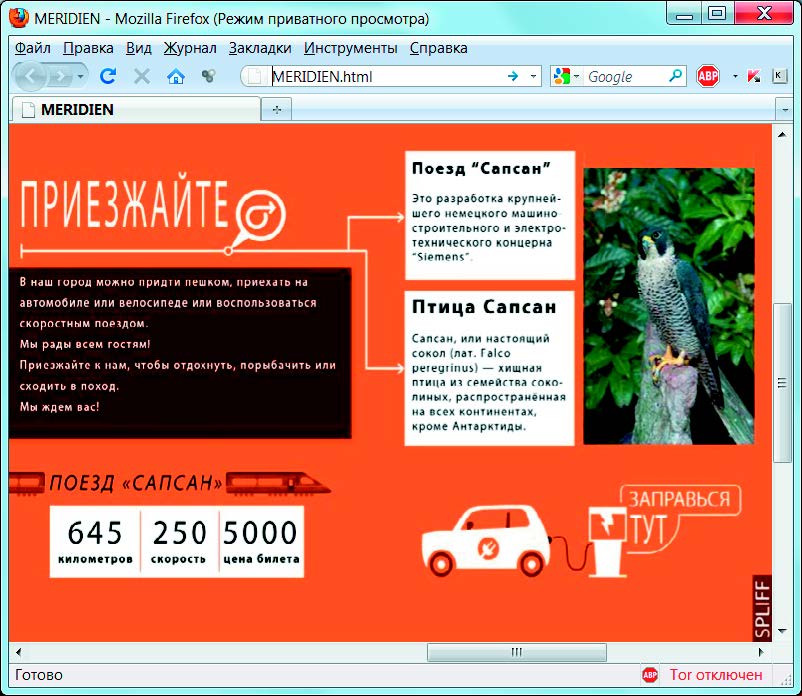802x696 pixels.
Task: Click the horizontal scrollbar right arrow
Action: pos(761,652)
